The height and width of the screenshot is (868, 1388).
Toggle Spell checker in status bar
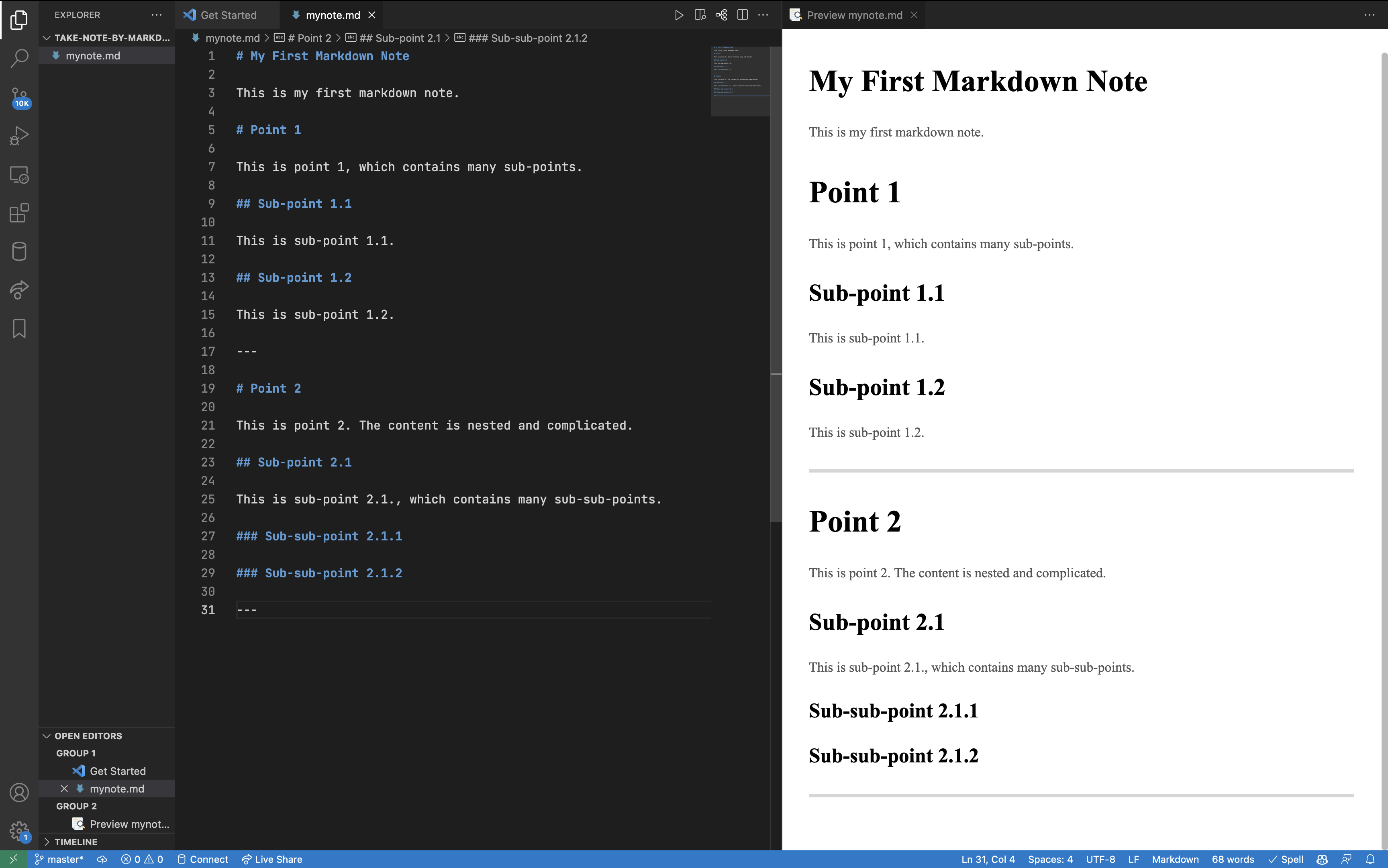(1286, 859)
